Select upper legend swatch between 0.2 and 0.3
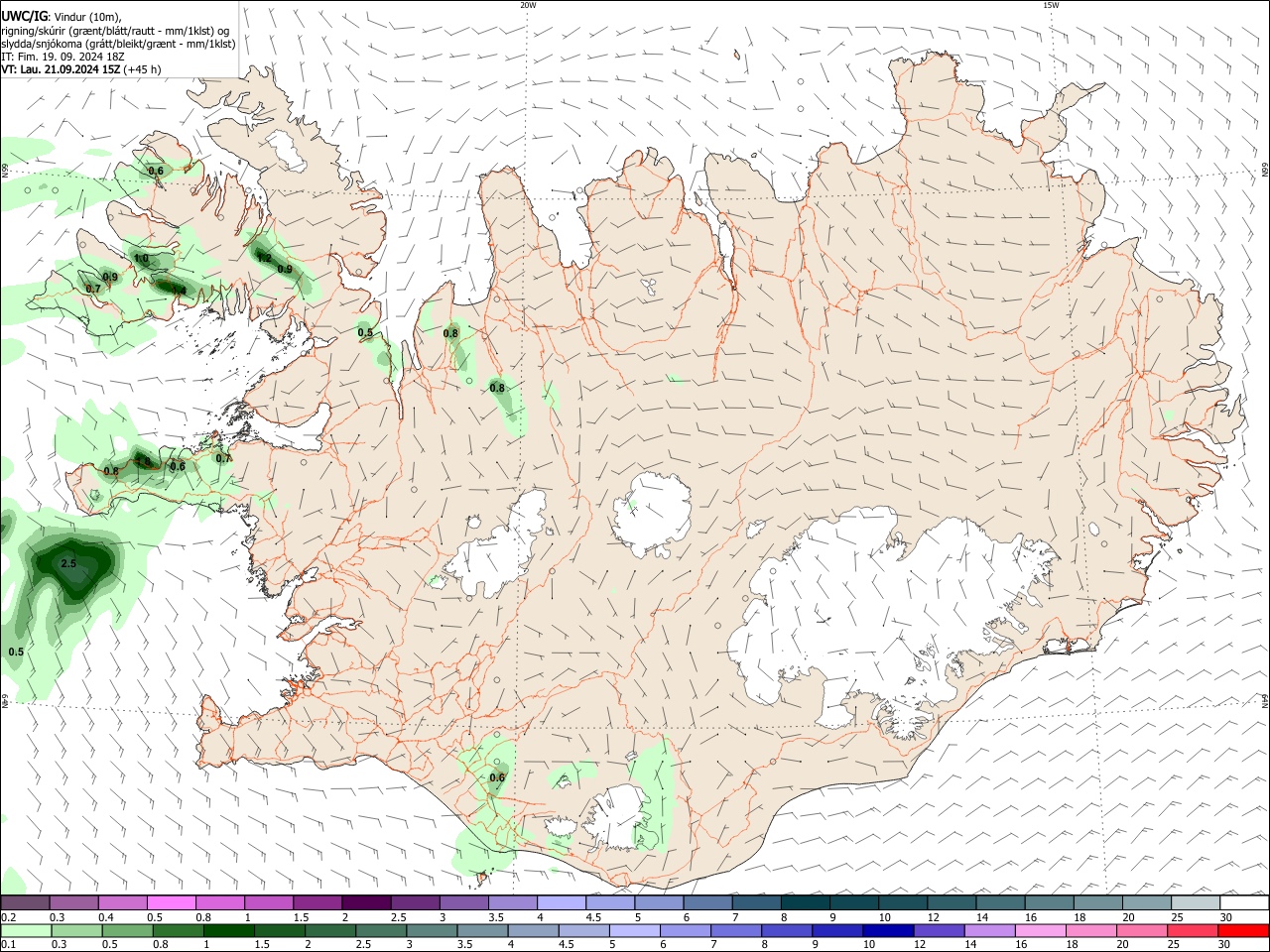1270x952 pixels. (25, 902)
